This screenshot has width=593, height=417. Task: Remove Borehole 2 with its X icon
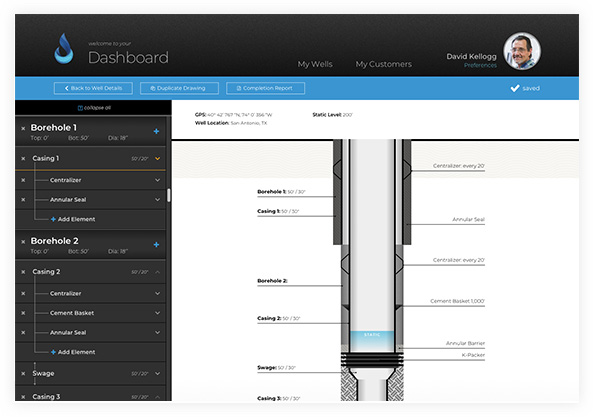pyautogui.click(x=23, y=242)
